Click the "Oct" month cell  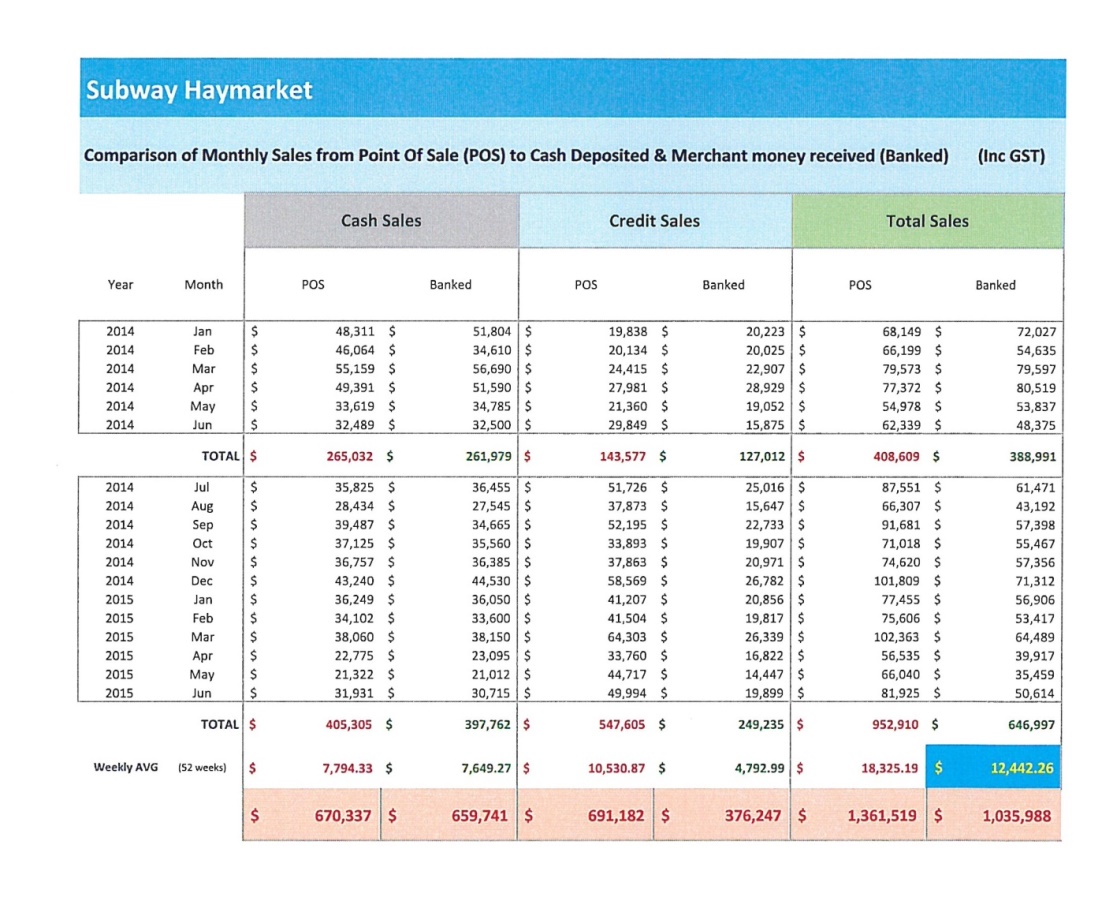point(202,543)
